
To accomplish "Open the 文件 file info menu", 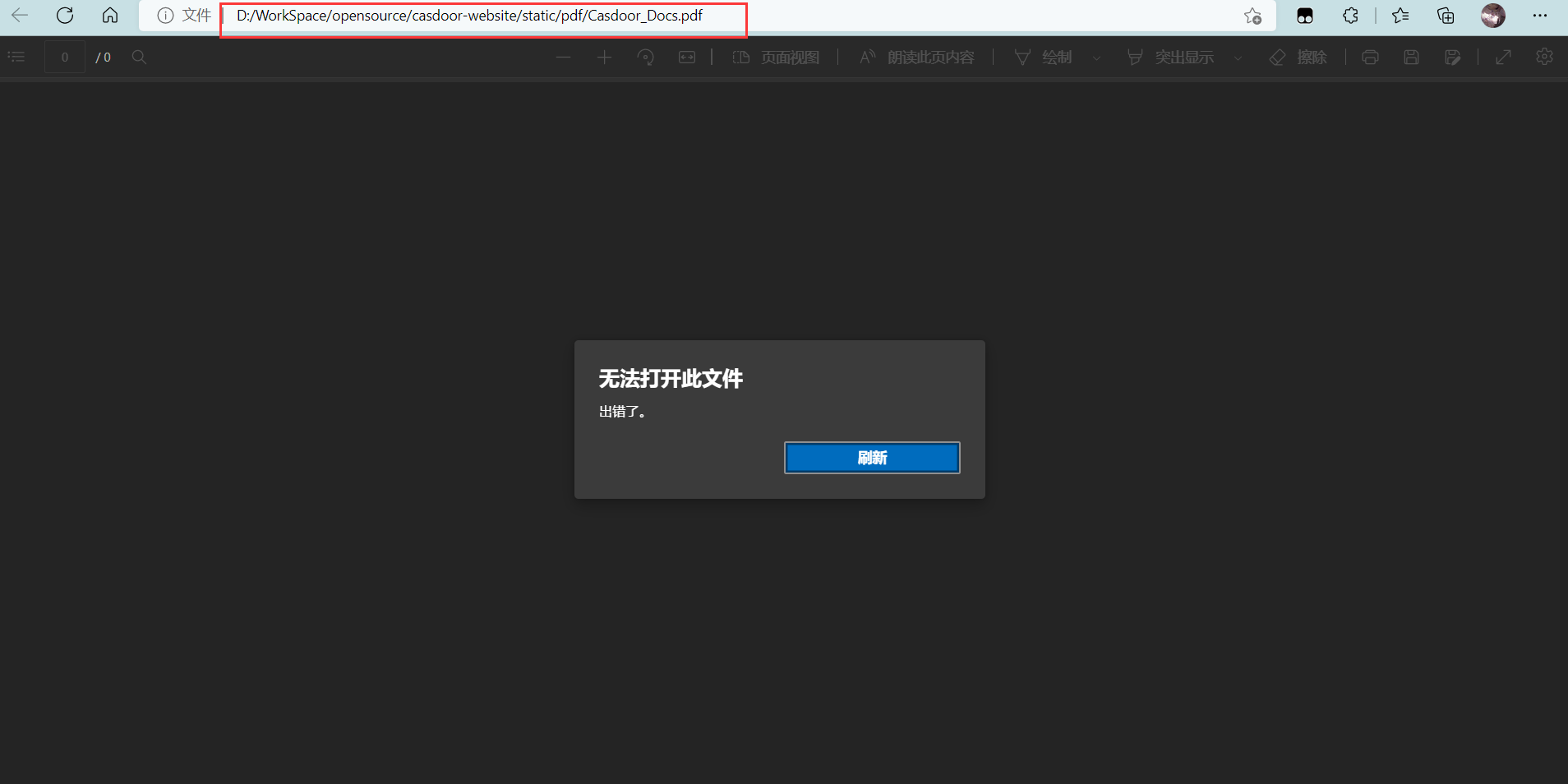I will 182,15.
